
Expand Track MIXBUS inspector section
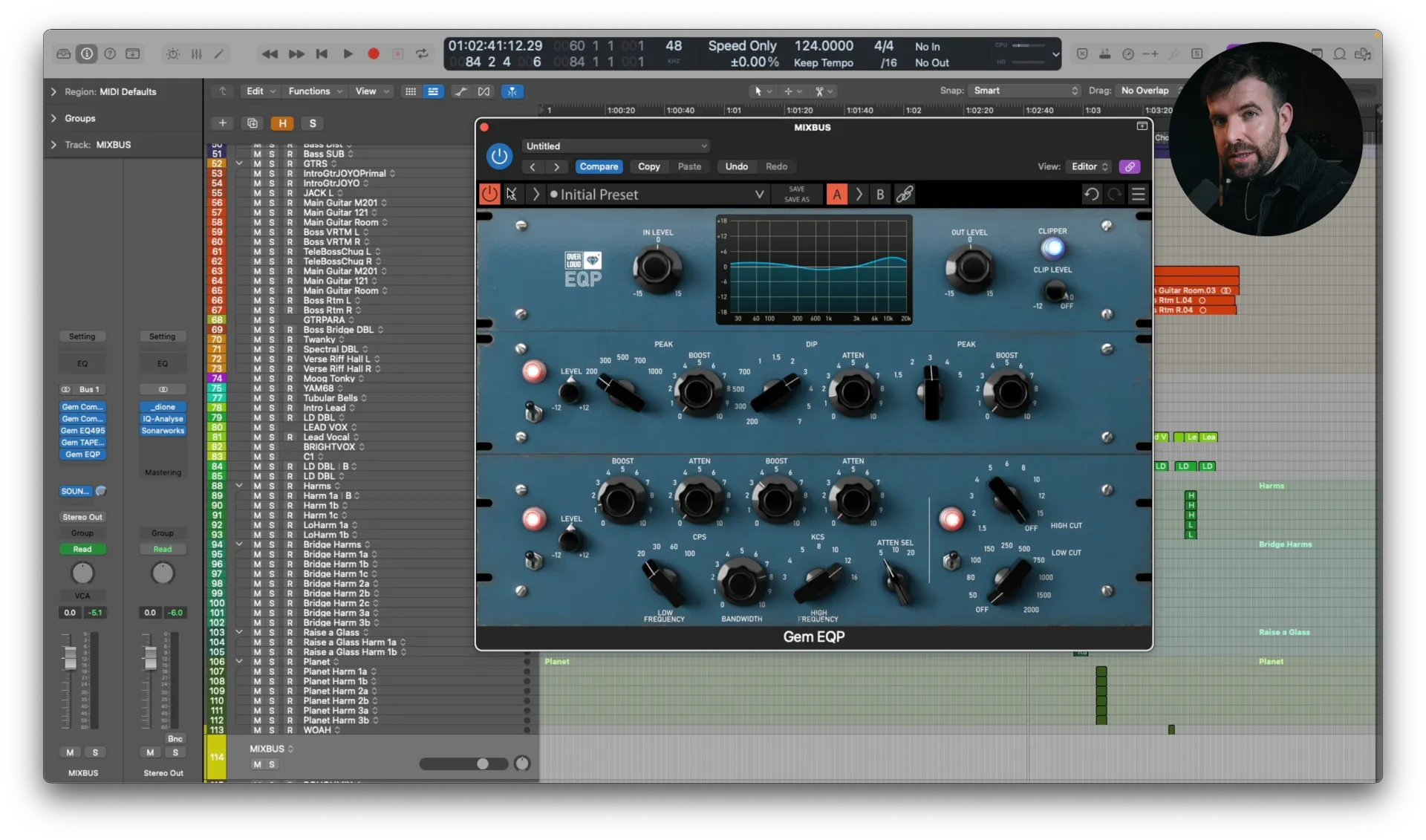(x=53, y=145)
